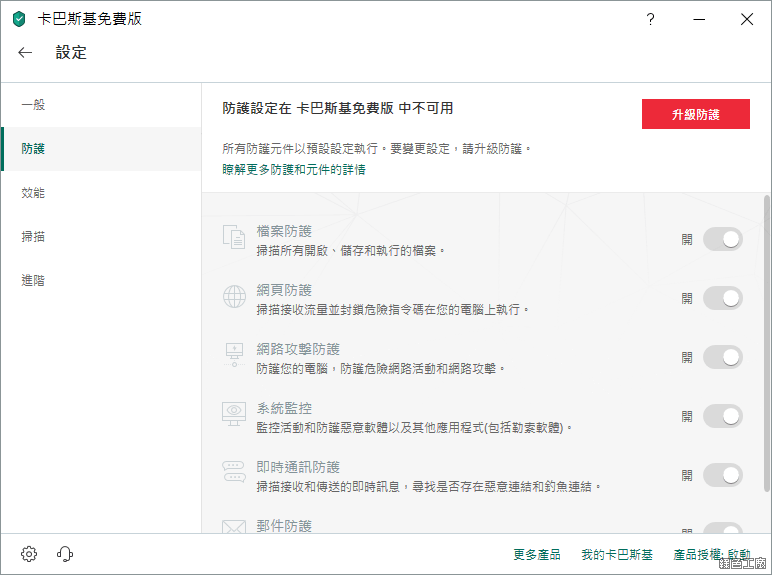The width and height of the screenshot is (772, 575).
Task: Toggle the 系統監控 switch
Action: tap(723, 416)
